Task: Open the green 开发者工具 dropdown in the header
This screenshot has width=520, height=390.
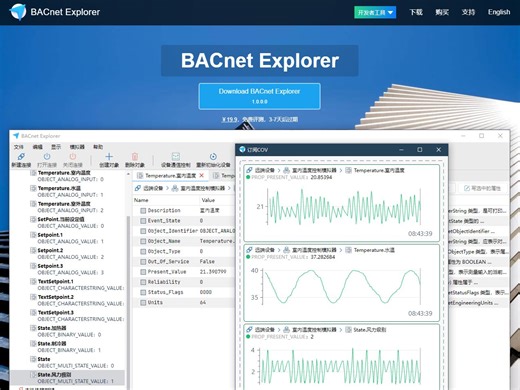Action: click(375, 12)
